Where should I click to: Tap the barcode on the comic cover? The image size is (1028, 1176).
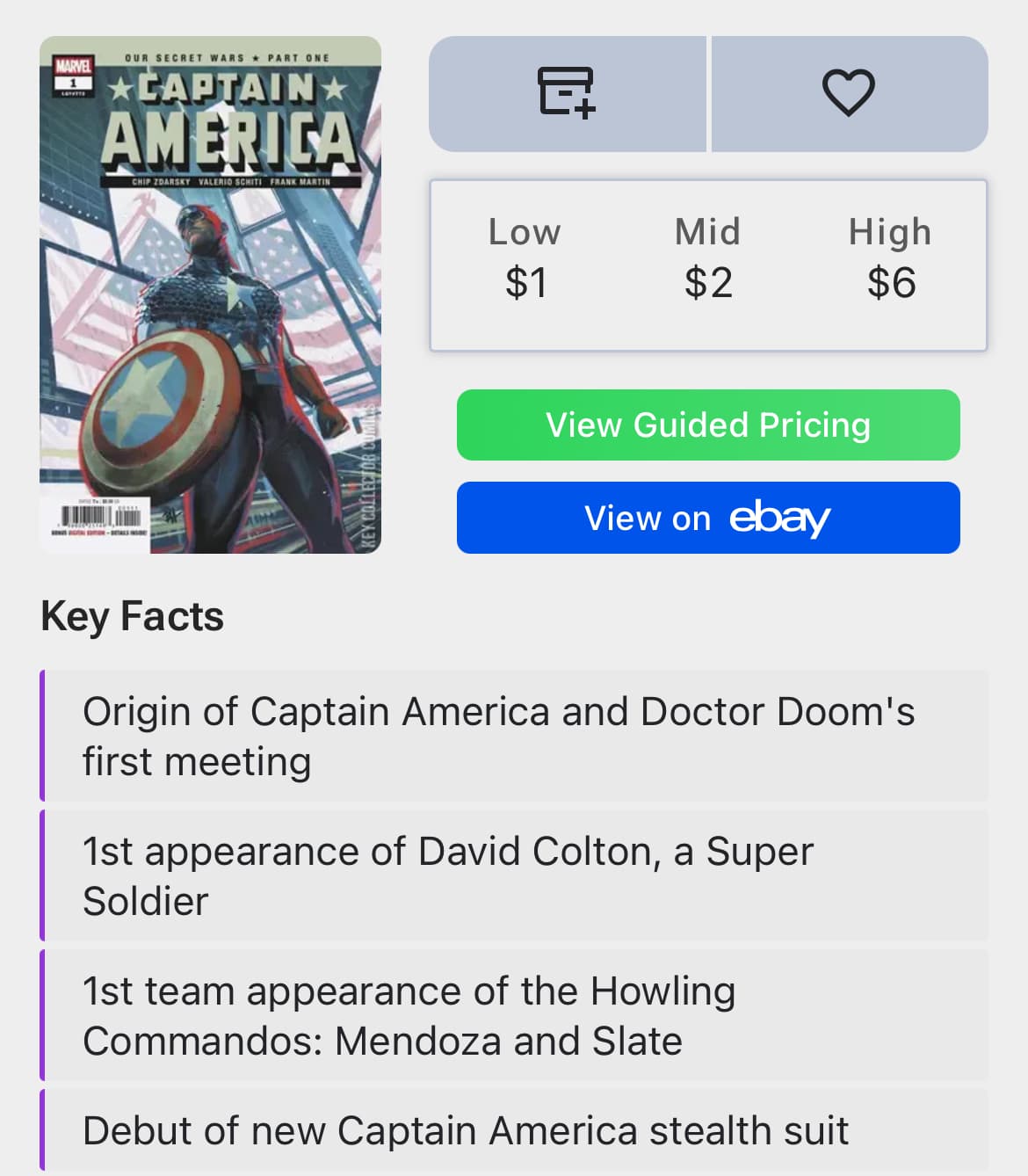tap(100, 517)
